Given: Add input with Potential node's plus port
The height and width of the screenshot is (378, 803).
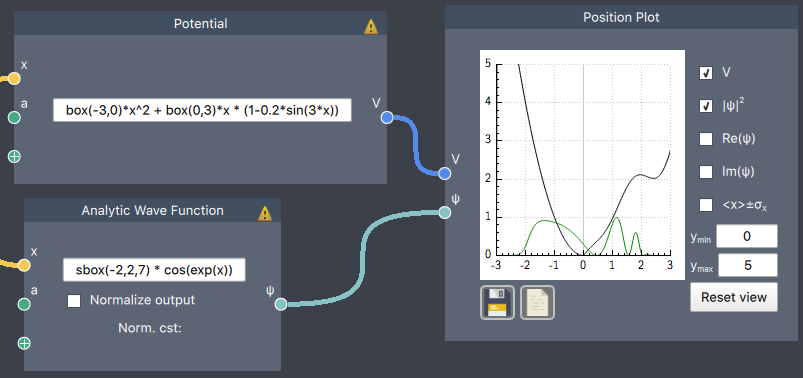Looking at the screenshot, I should point(14,157).
